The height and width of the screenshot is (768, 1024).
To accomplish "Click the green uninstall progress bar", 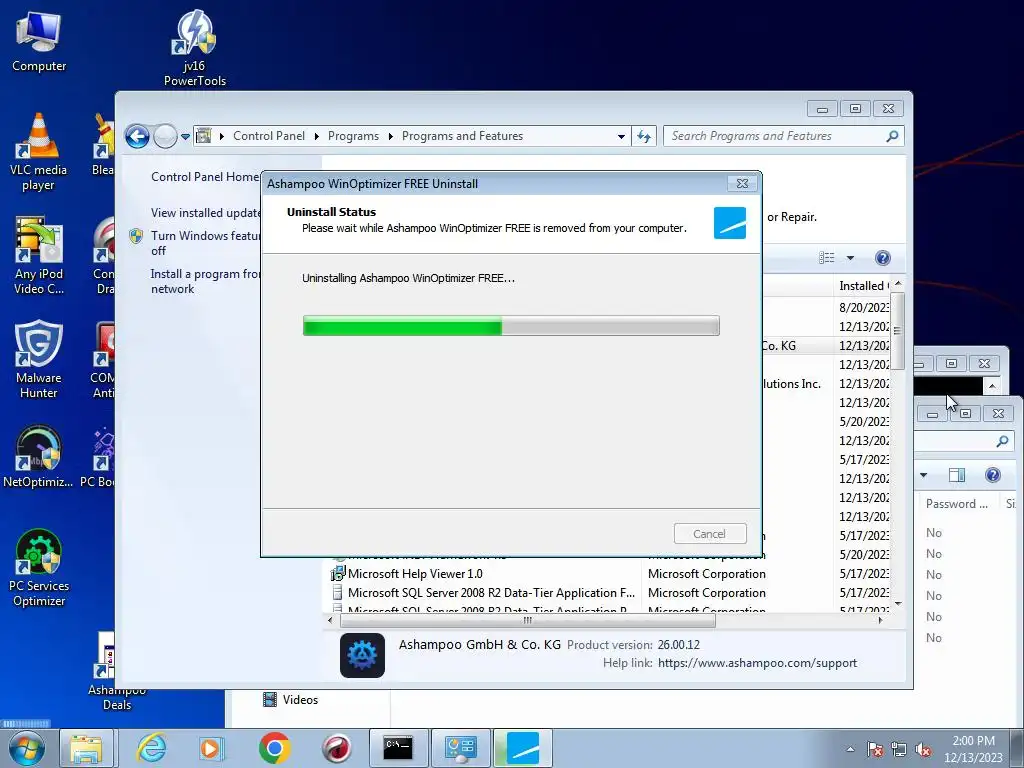I will click(x=511, y=325).
